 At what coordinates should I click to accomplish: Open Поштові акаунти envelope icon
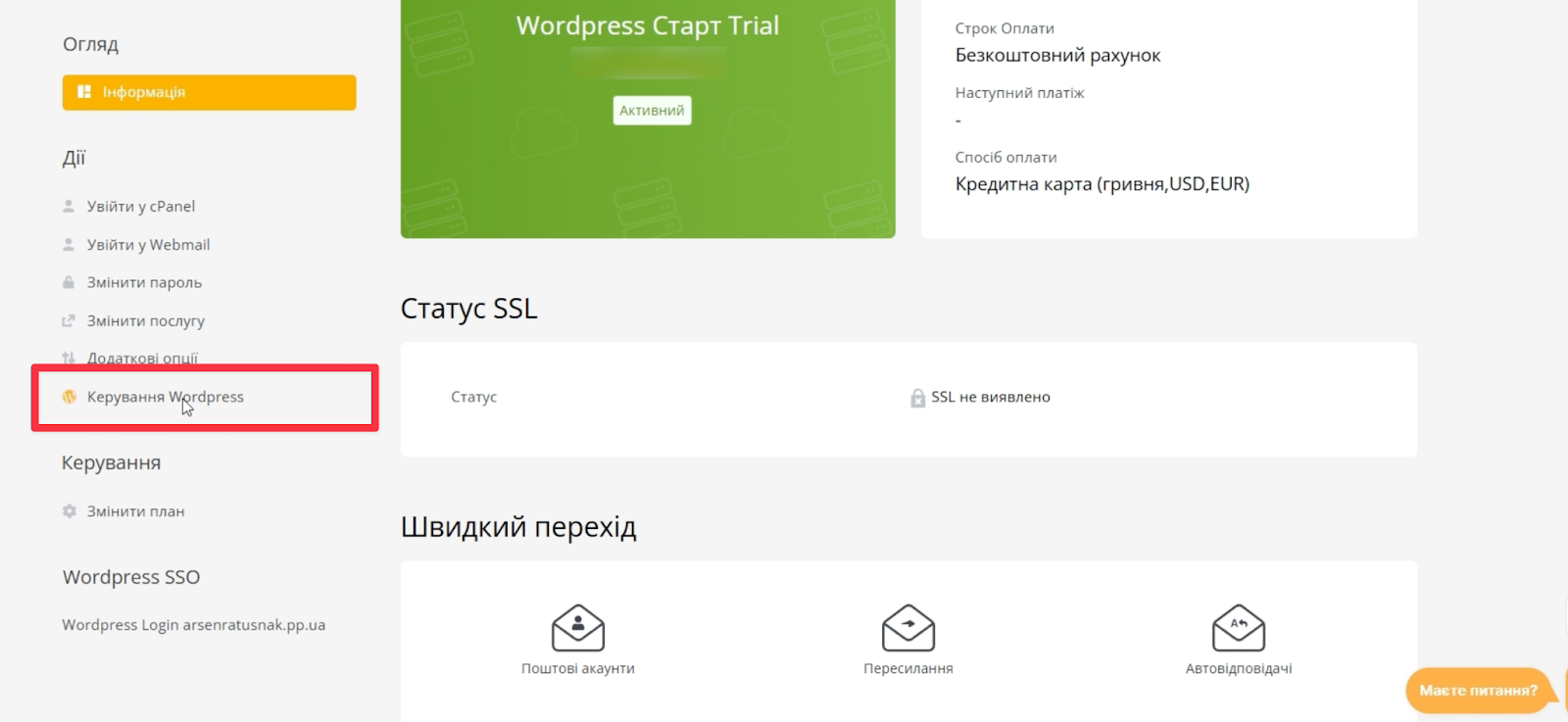pyautogui.click(x=578, y=628)
